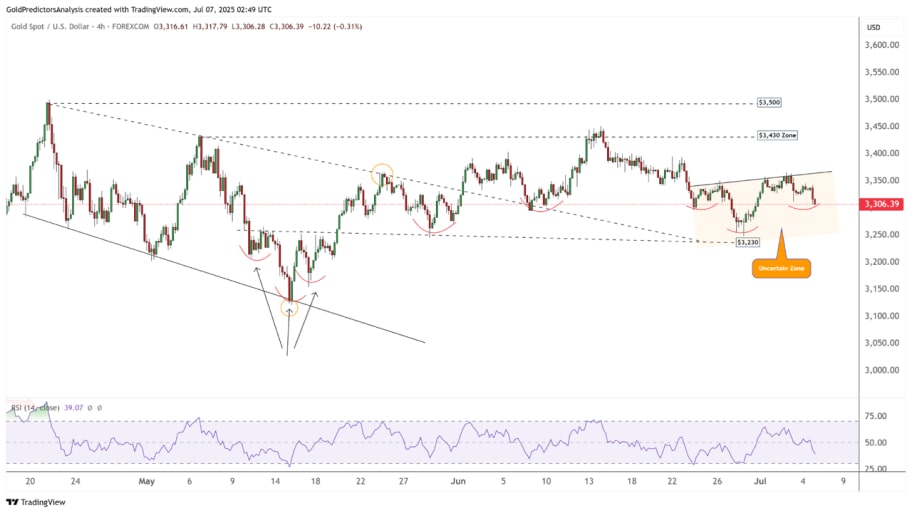Click the 26 date label on the time axis
This screenshot has height=513, width=912.
717,482
